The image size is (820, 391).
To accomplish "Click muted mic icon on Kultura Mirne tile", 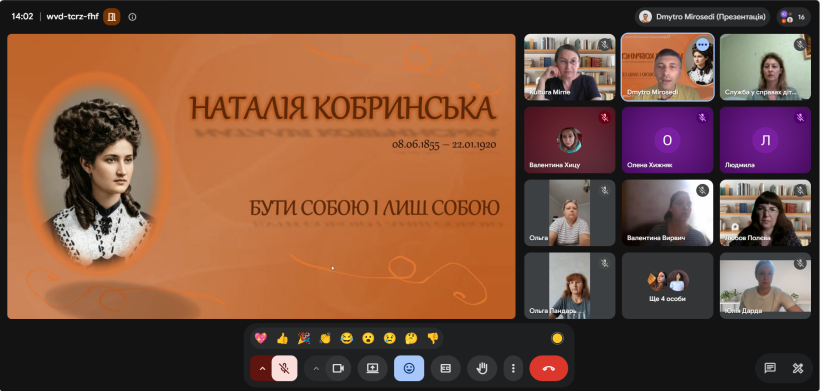I will click(x=605, y=44).
